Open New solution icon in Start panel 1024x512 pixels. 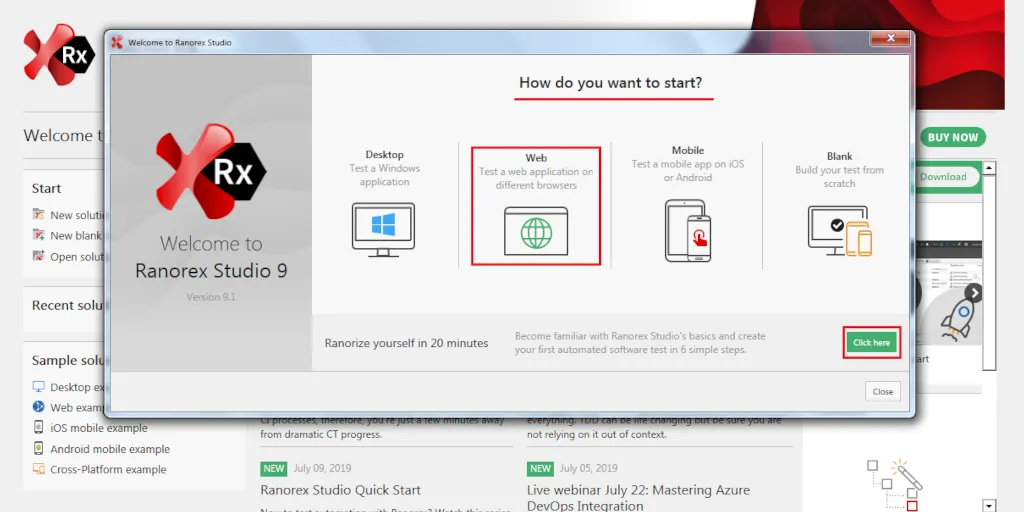click(x=39, y=215)
